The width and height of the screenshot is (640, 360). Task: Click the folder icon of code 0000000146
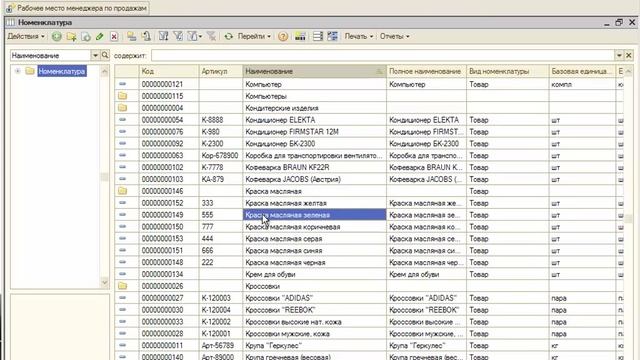point(122,191)
